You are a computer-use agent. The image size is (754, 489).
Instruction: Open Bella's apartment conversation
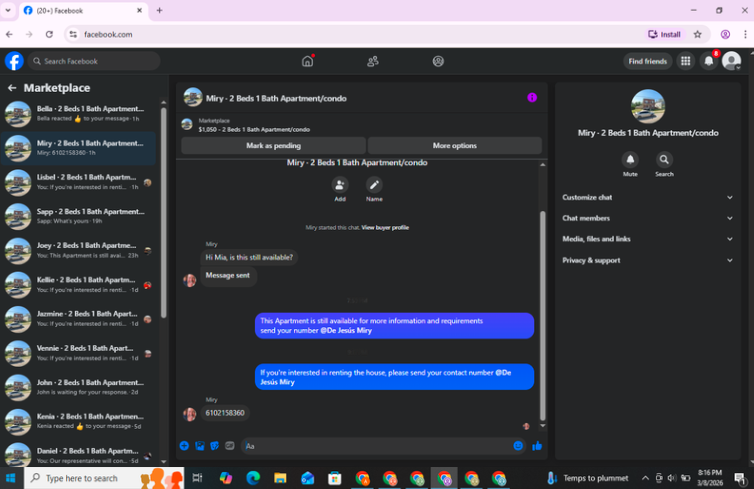tap(79, 113)
